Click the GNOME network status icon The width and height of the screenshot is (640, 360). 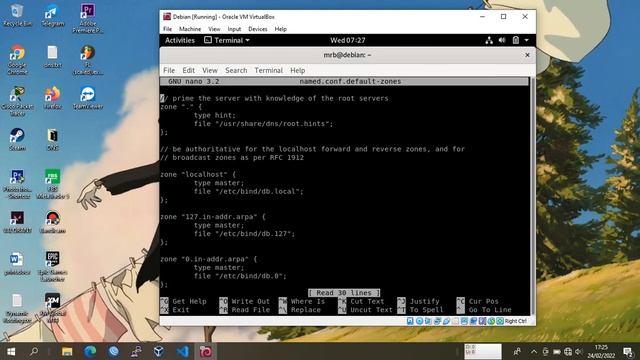click(x=489, y=40)
